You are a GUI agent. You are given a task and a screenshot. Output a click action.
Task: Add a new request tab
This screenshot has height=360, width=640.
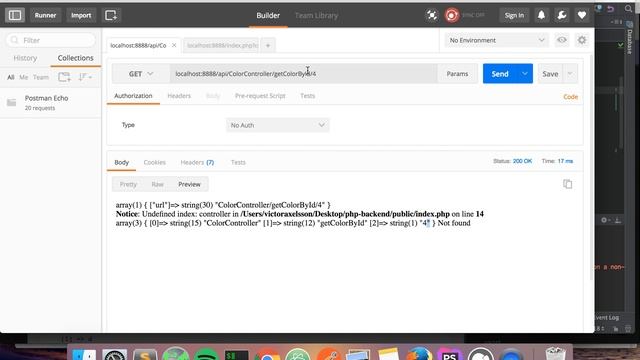[268, 45]
